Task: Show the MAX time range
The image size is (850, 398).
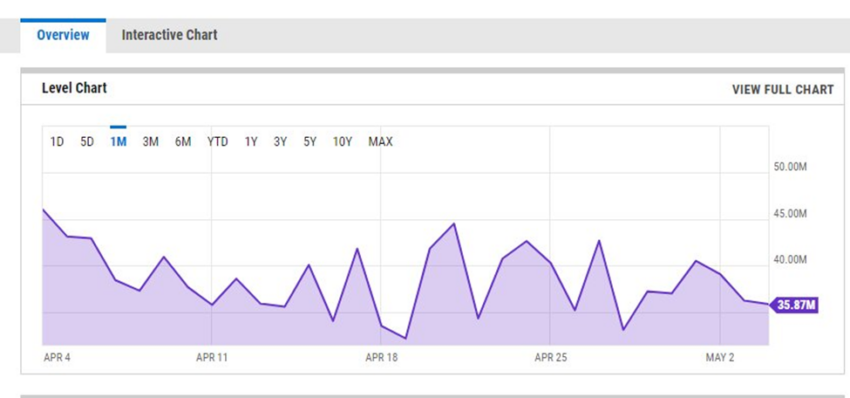Action: click(380, 142)
